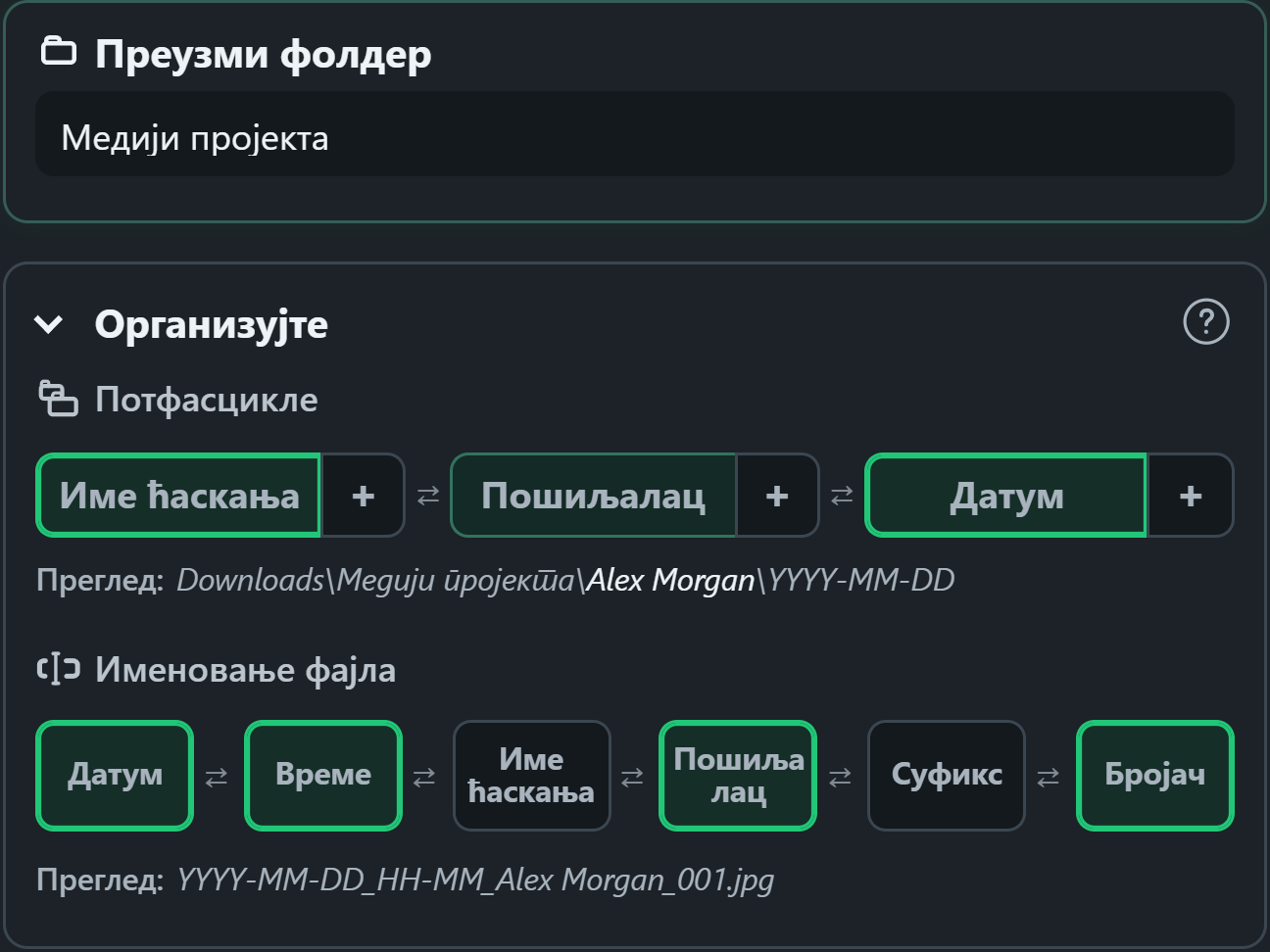Click the Именовање фајла rename icon
This screenshot has height=952, width=1270.
(58, 669)
